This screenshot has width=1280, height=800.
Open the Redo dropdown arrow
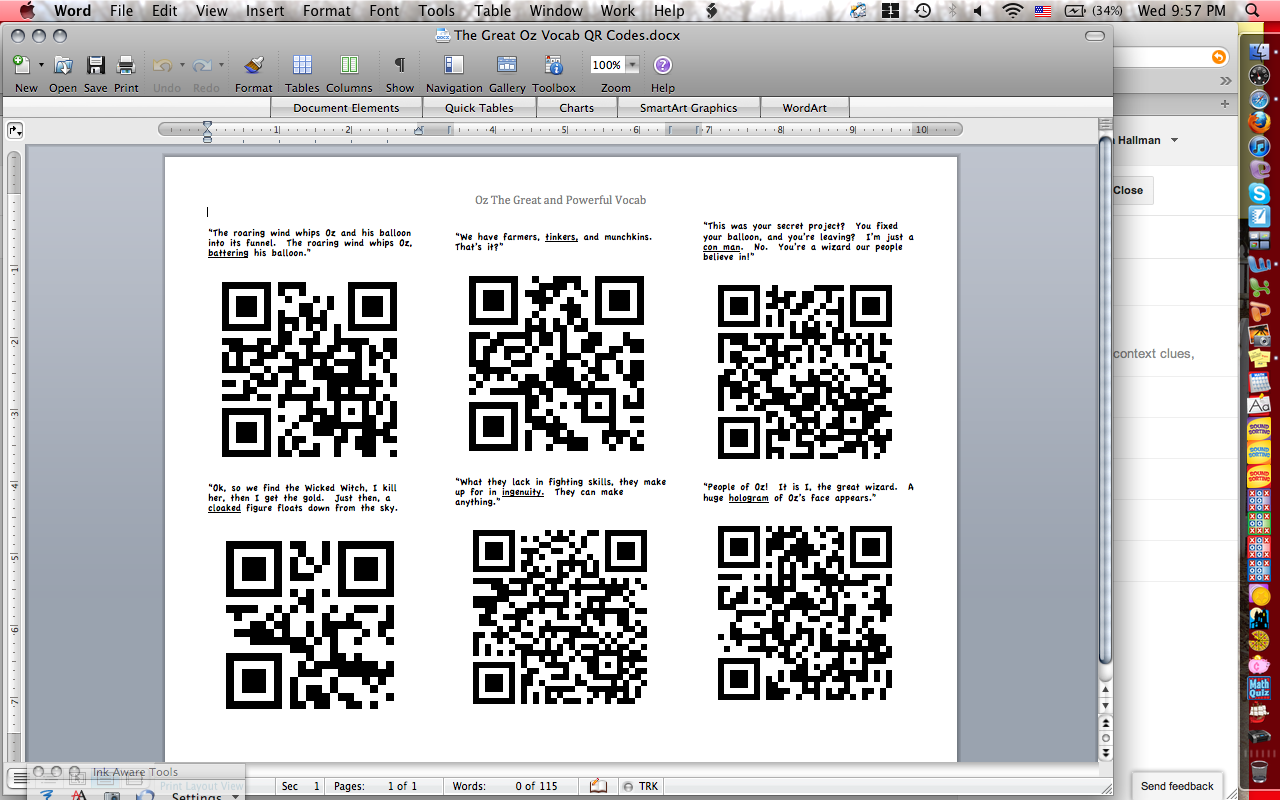point(219,64)
